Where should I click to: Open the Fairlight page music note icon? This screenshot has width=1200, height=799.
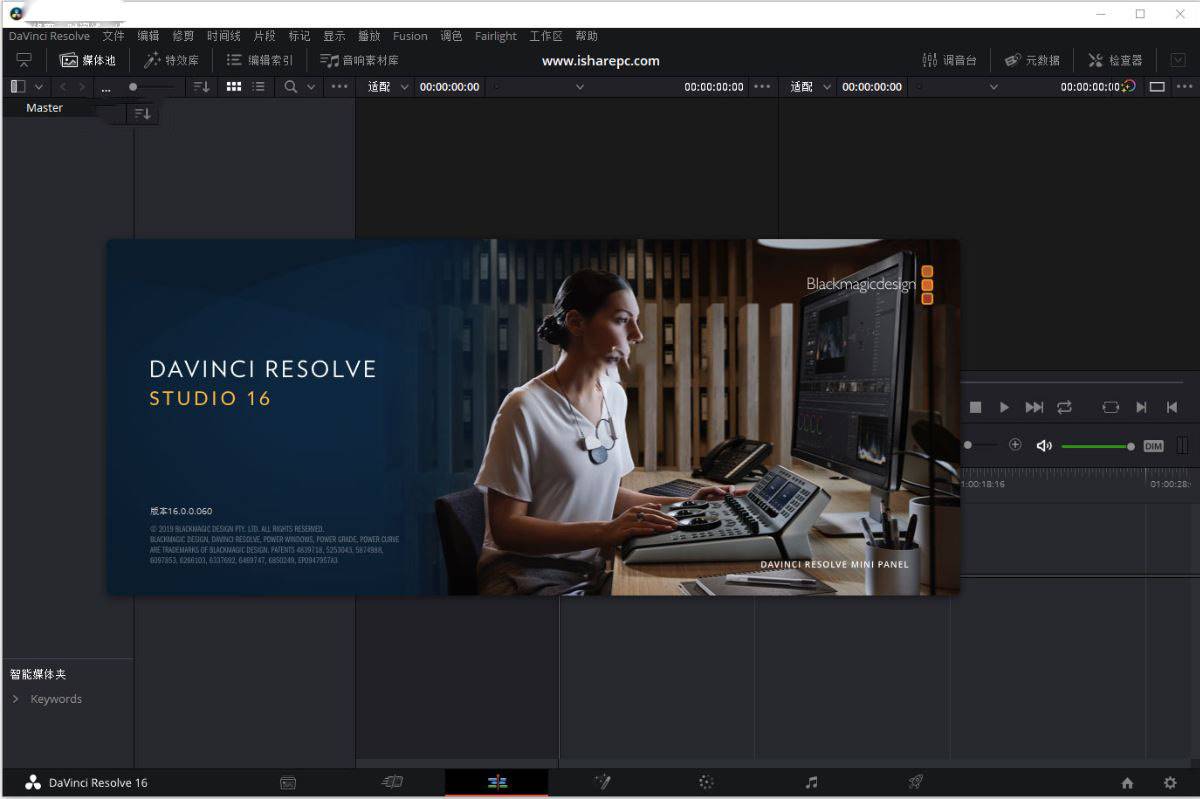click(811, 783)
